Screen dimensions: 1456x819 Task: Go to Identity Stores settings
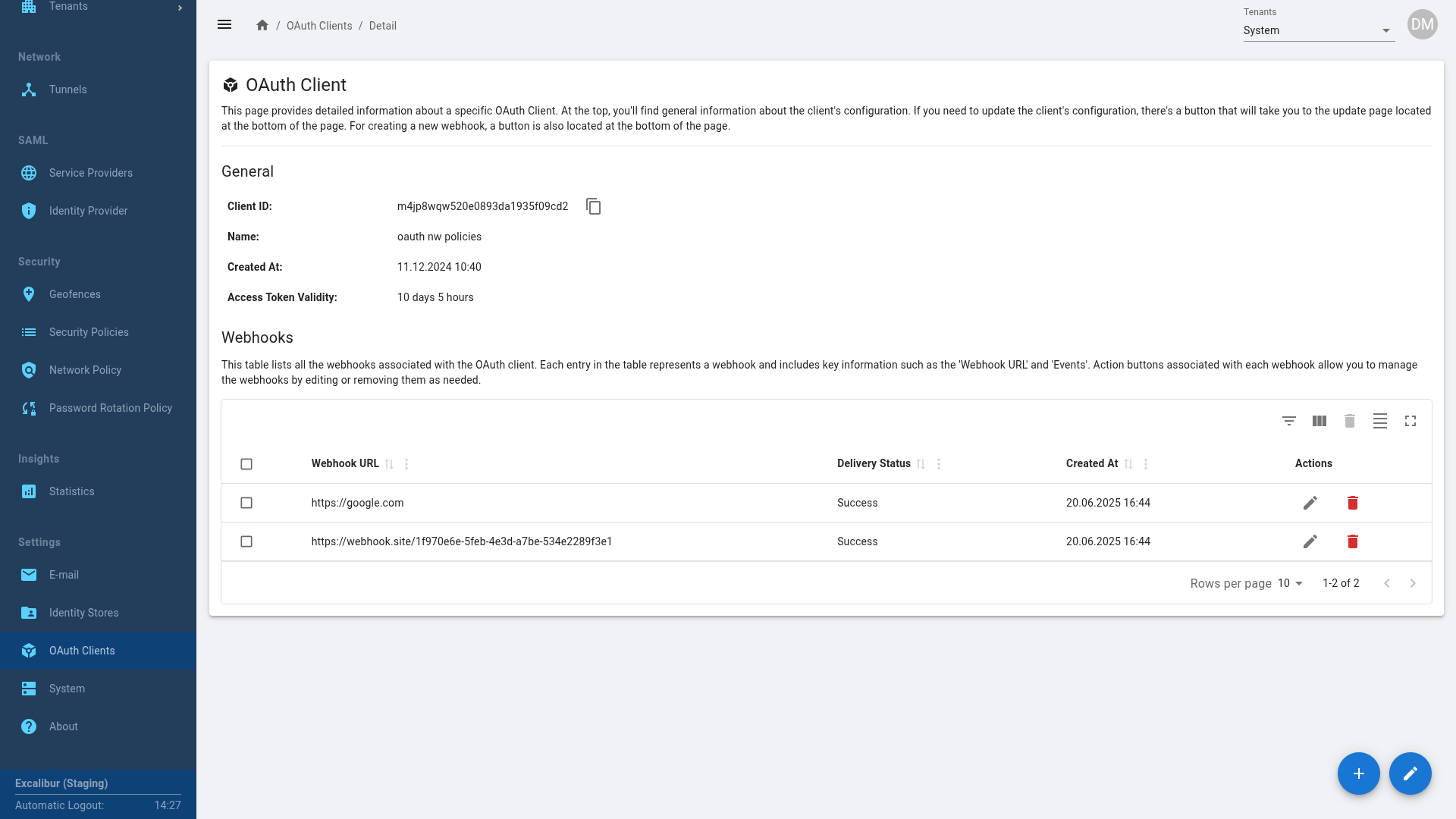click(x=83, y=613)
